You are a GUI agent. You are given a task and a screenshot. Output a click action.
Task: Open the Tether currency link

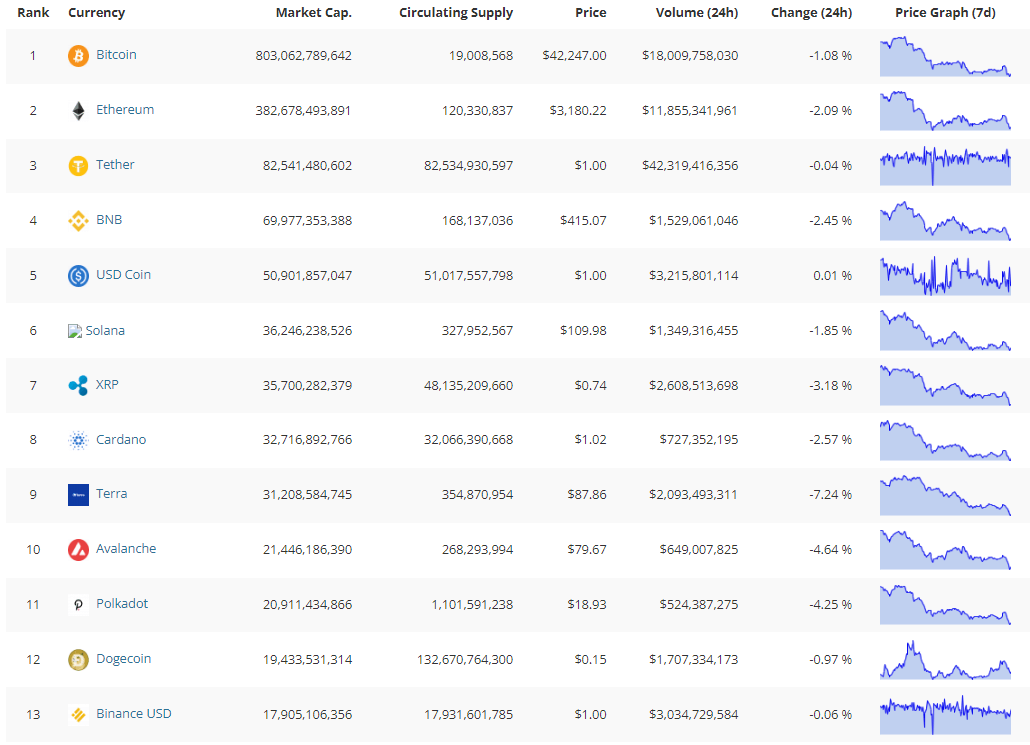point(115,164)
